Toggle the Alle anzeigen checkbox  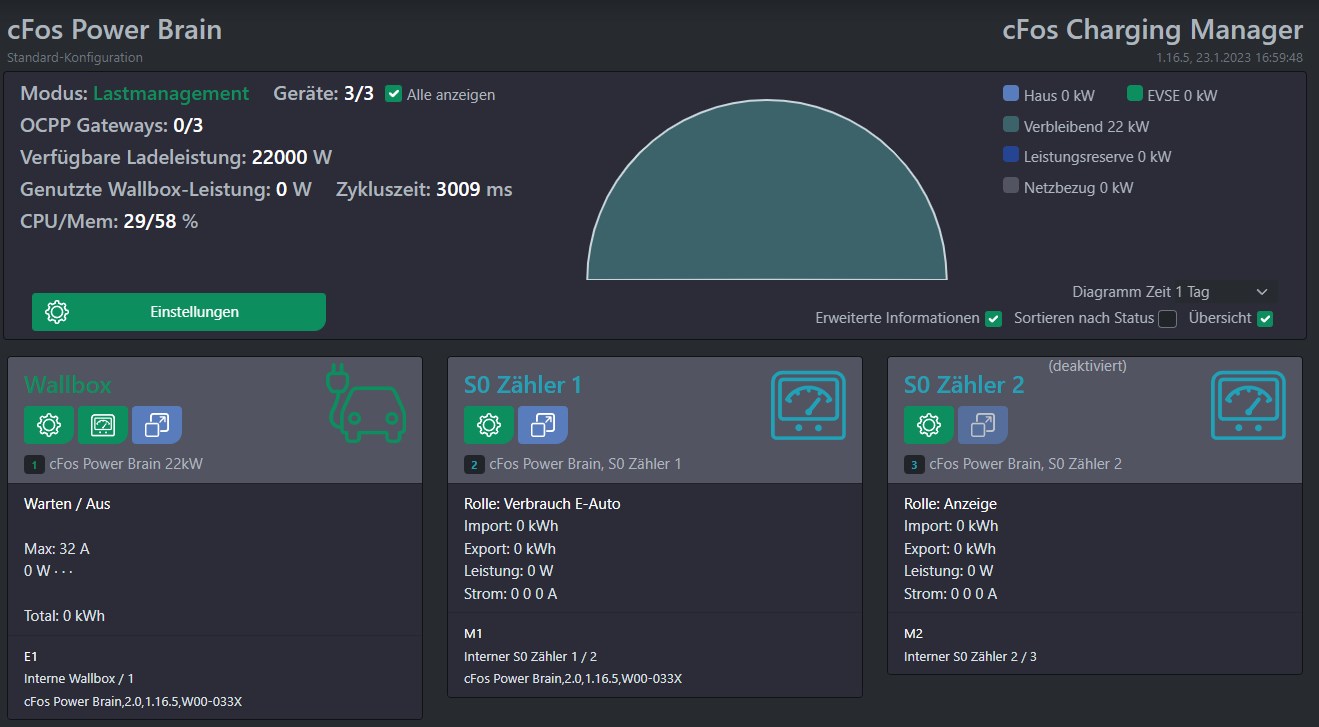coord(394,94)
